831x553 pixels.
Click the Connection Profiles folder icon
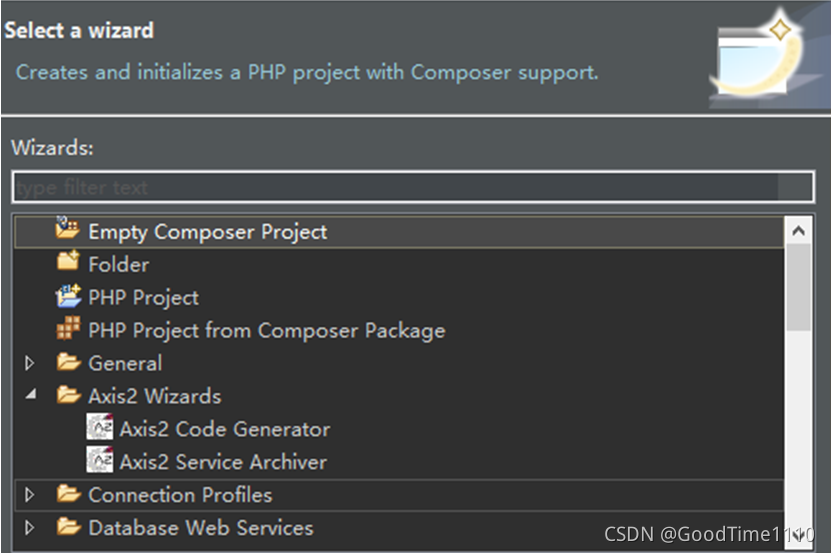[x=68, y=494]
